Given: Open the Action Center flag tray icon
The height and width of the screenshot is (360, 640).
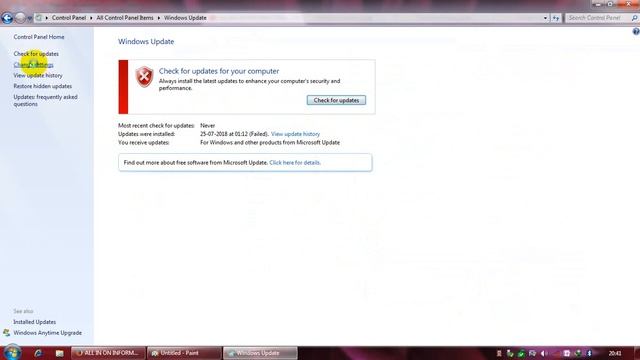Looking at the screenshot, I should tap(532, 353).
